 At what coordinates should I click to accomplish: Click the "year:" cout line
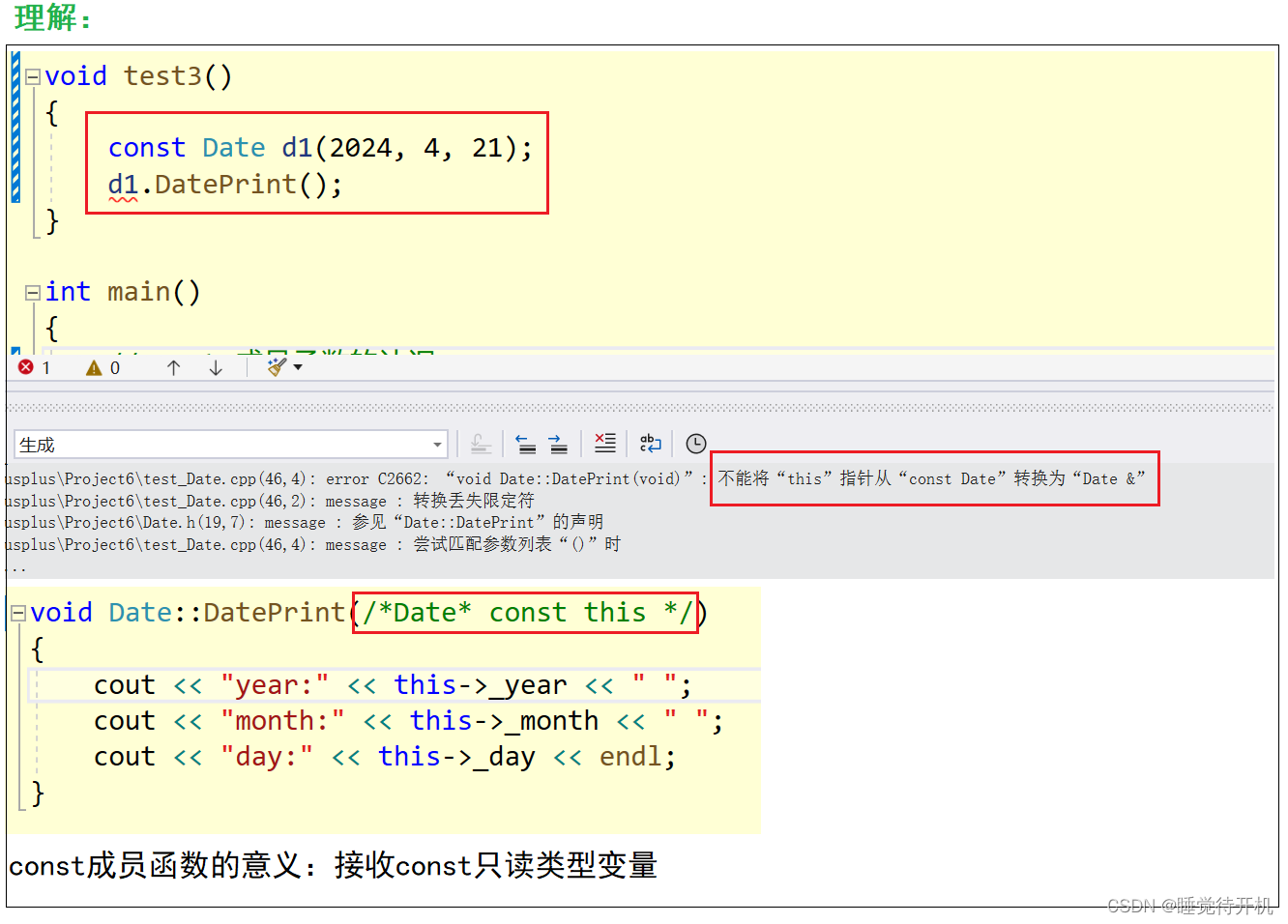coord(393,685)
